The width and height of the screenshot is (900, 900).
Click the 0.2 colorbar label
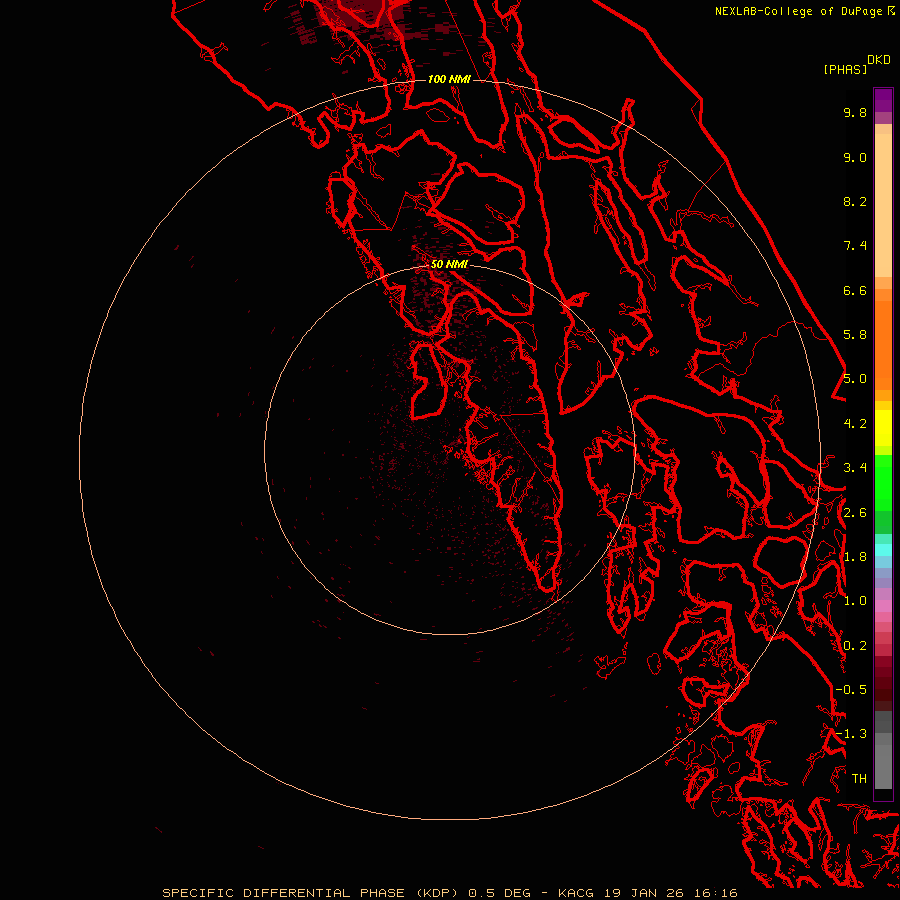click(x=855, y=646)
